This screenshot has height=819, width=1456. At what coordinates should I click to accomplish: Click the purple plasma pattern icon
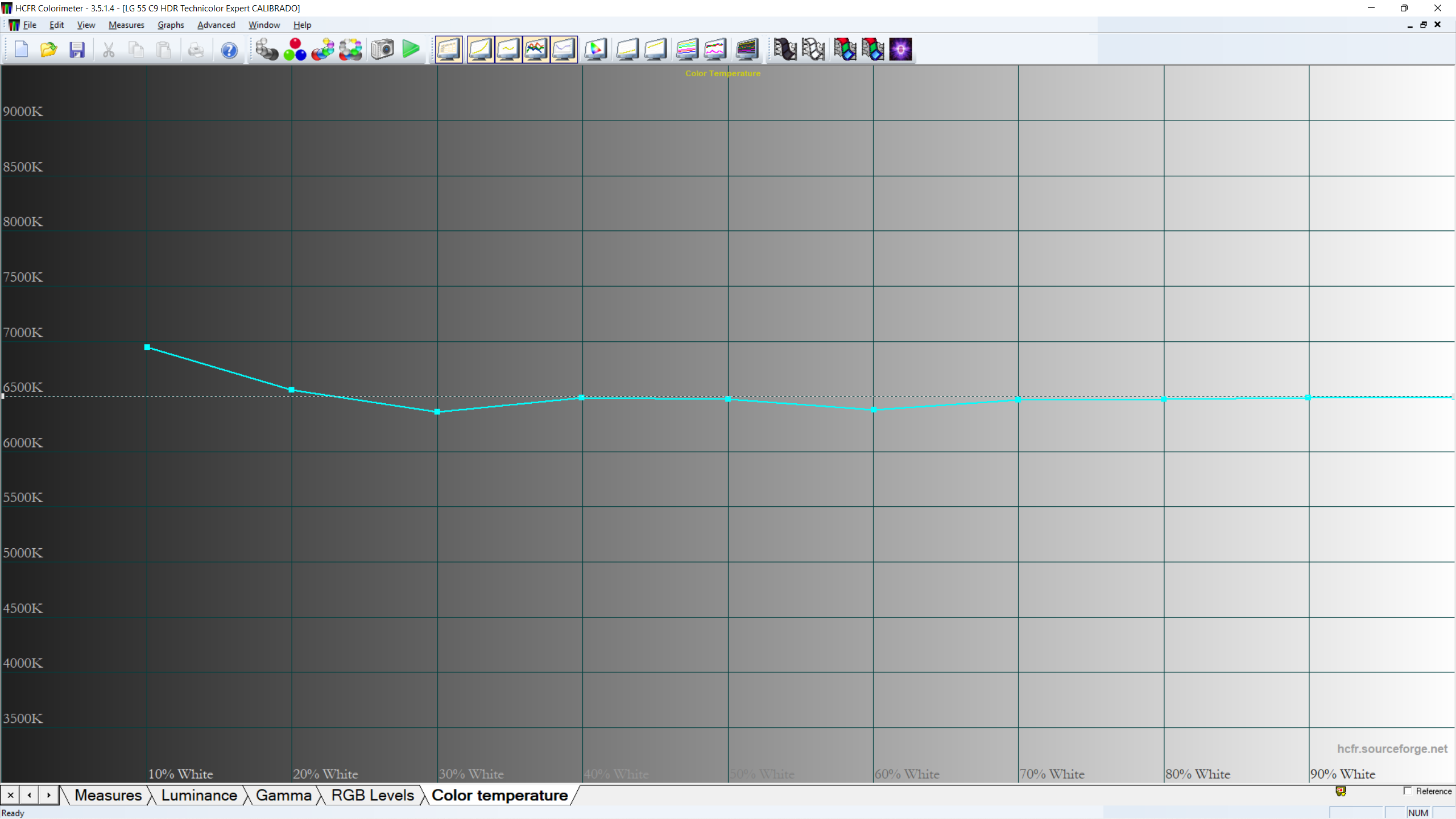(901, 49)
